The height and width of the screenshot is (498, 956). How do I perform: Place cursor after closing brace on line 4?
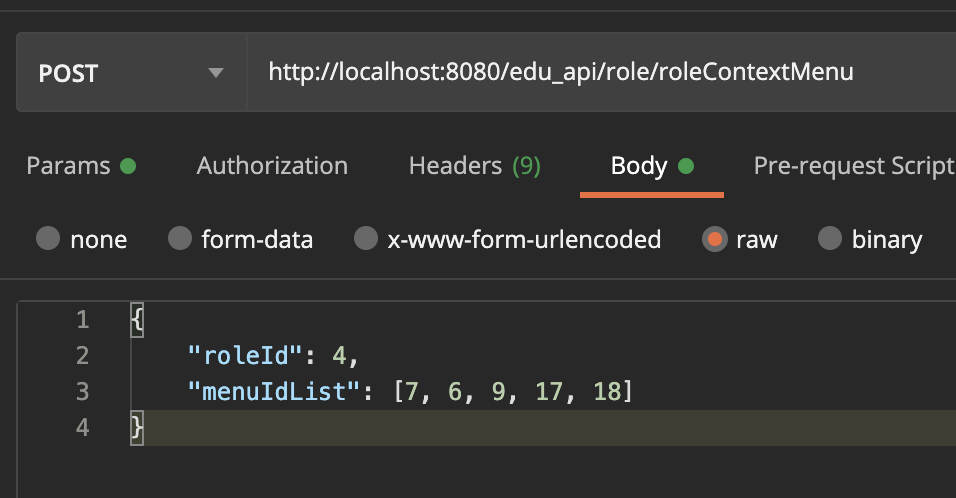point(146,428)
